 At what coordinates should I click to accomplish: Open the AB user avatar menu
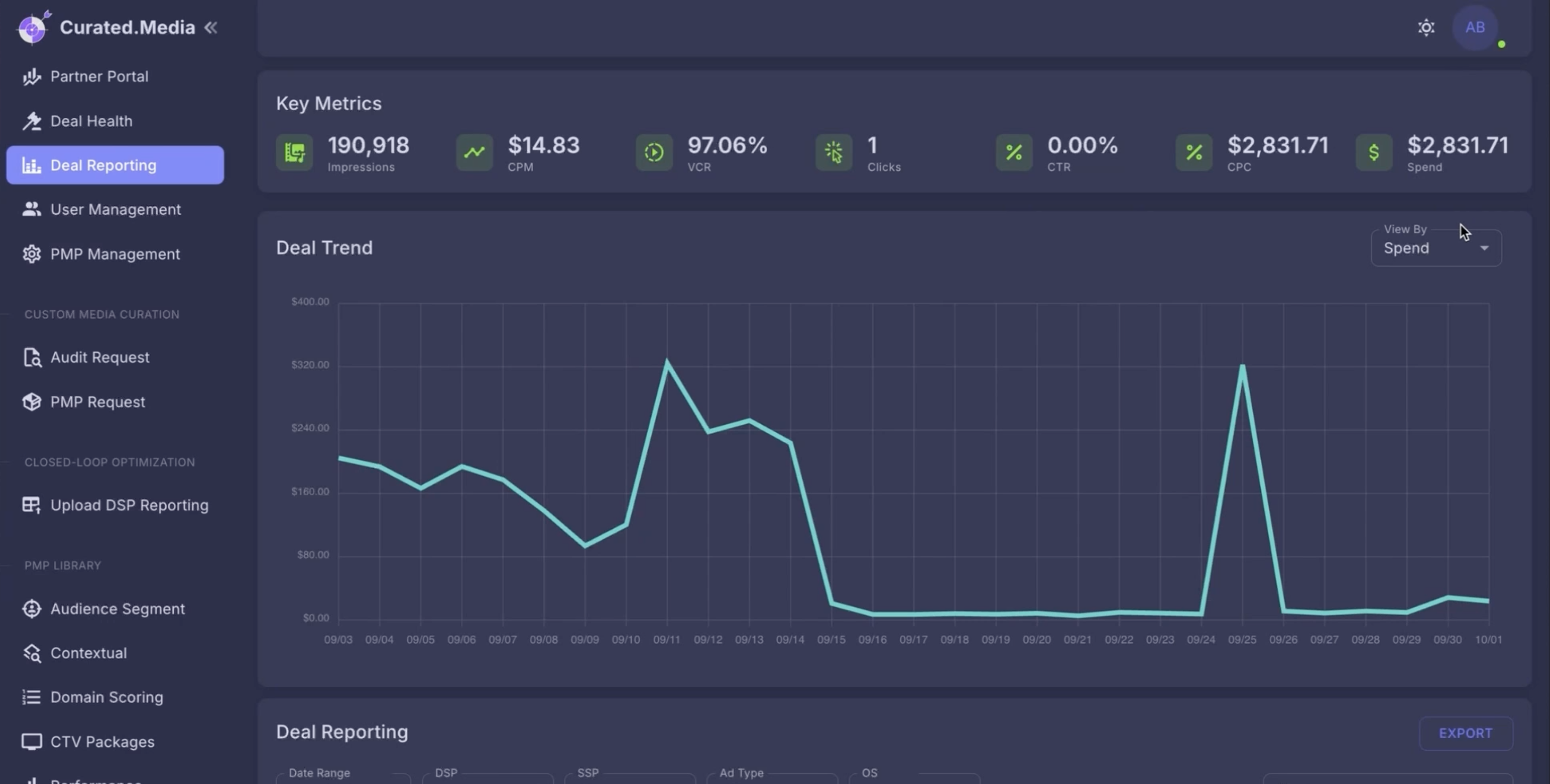point(1475,28)
